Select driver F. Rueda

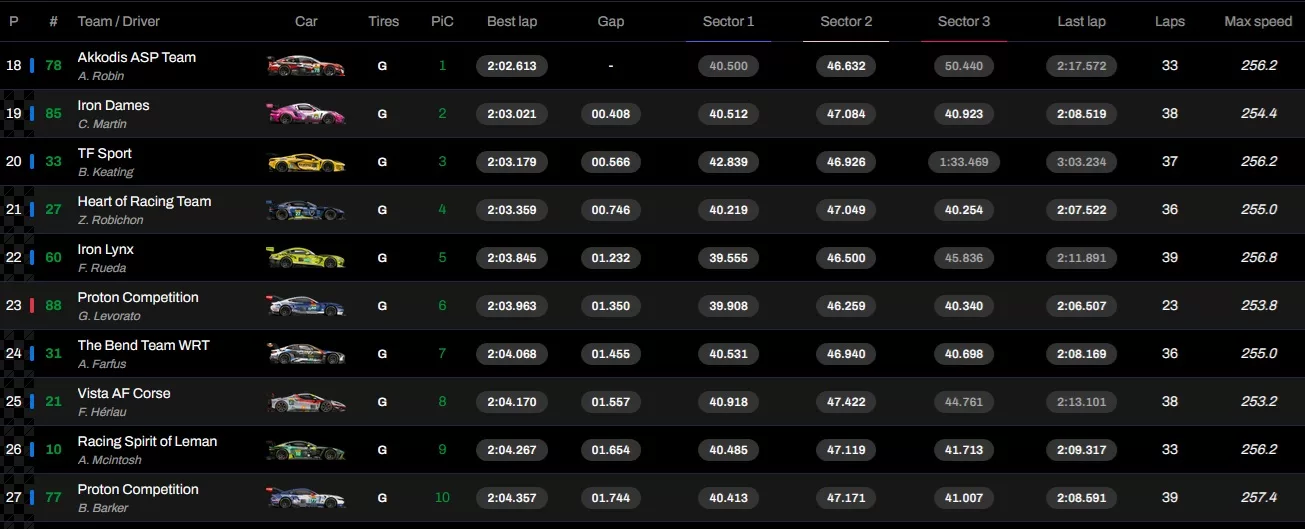click(x=101, y=268)
